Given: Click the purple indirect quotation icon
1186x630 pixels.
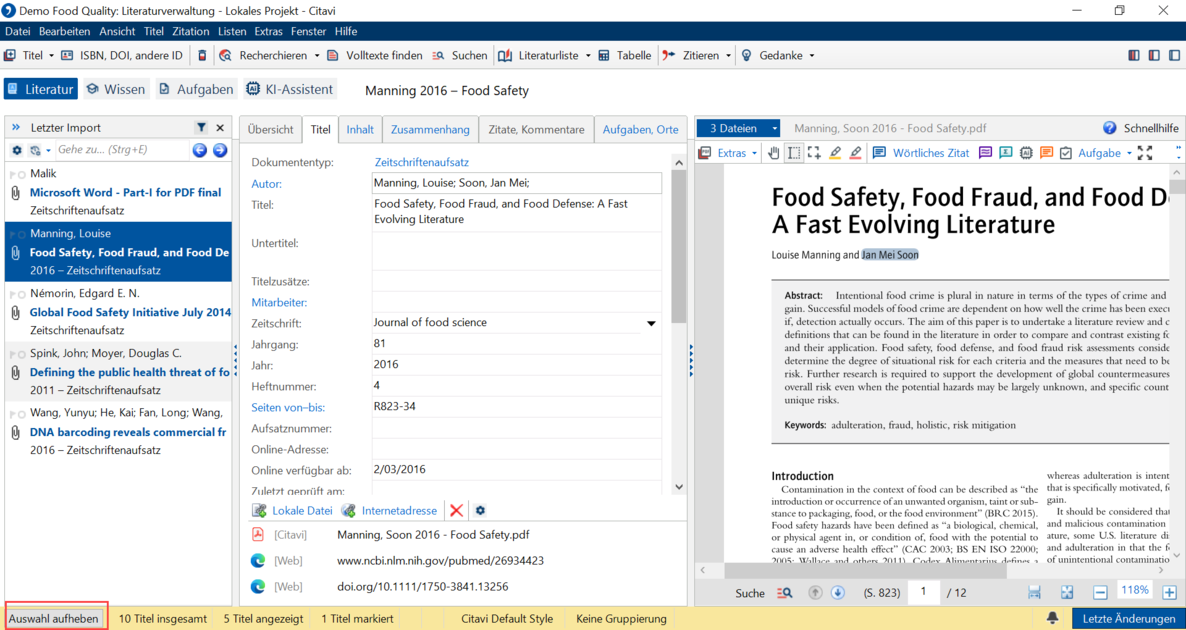Looking at the screenshot, I should 985,153.
